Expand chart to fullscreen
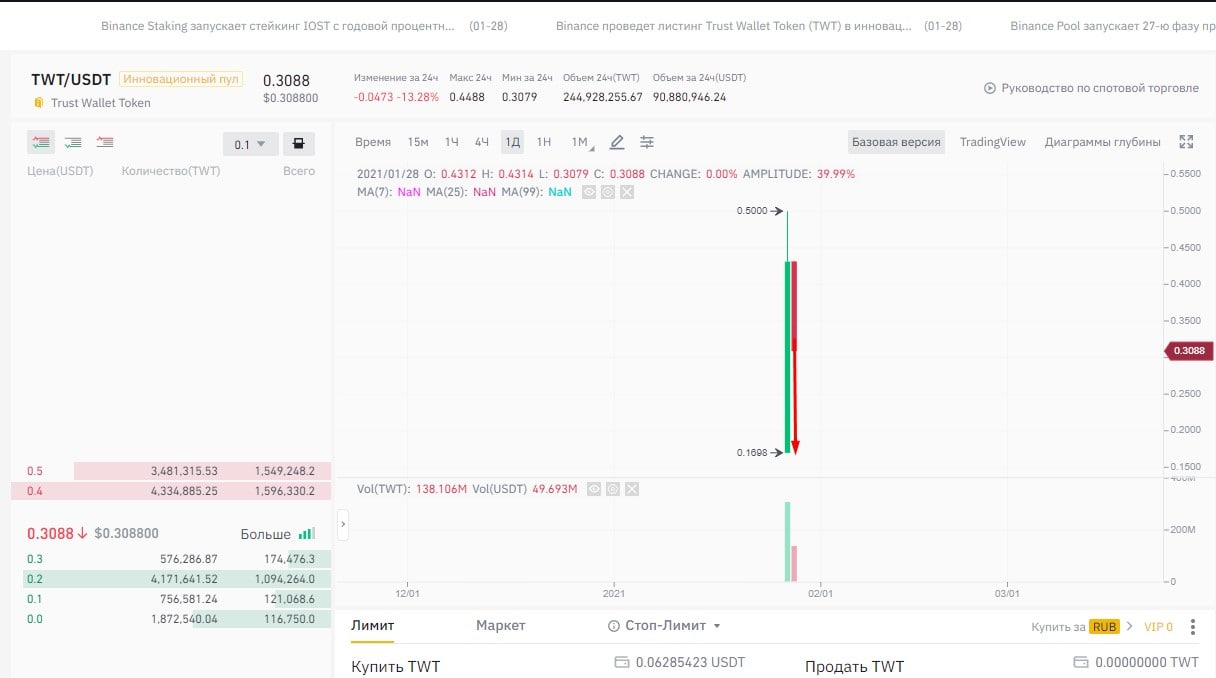Image resolution: width=1216 pixels, height=678 pixels. (1187, 142)
